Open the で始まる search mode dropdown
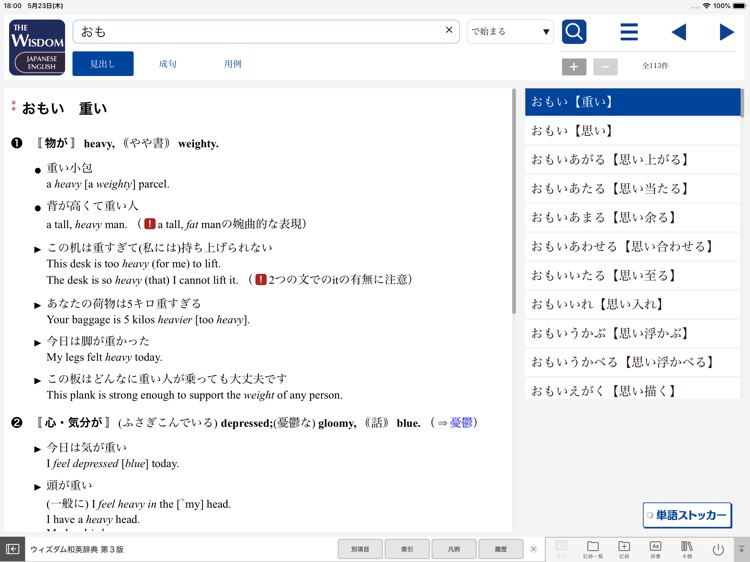This screenshot has width=750, height=562. pyautogui.click(x=510, y=32)
